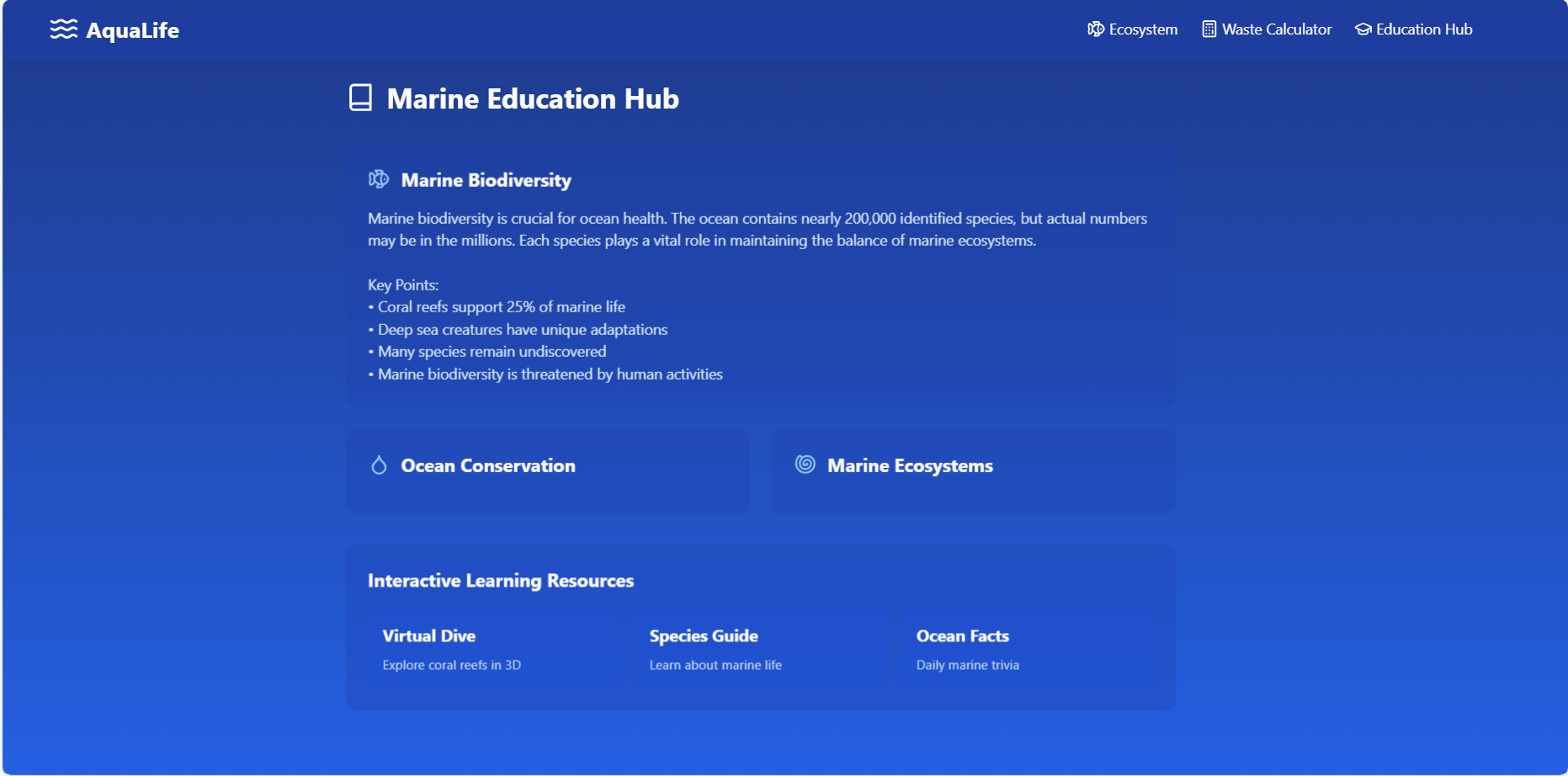Click the fish icon on Marine Biodiversity card
1568x776 pixels.
click(x=379, y=178)
